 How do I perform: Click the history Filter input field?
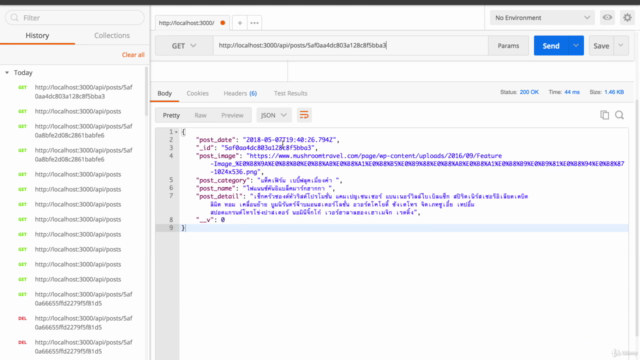[75, 18]
